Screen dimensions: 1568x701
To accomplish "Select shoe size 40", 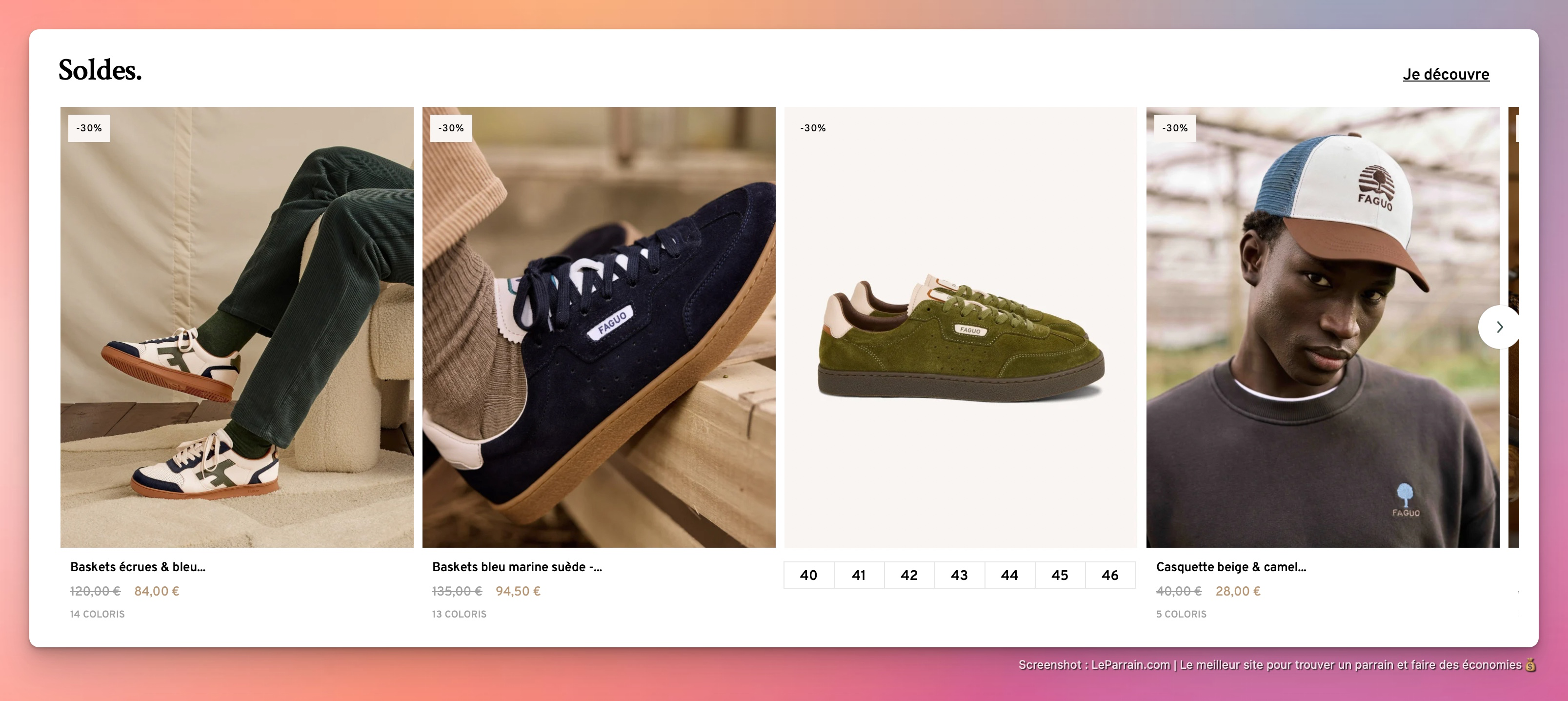I will pos(808,575).
